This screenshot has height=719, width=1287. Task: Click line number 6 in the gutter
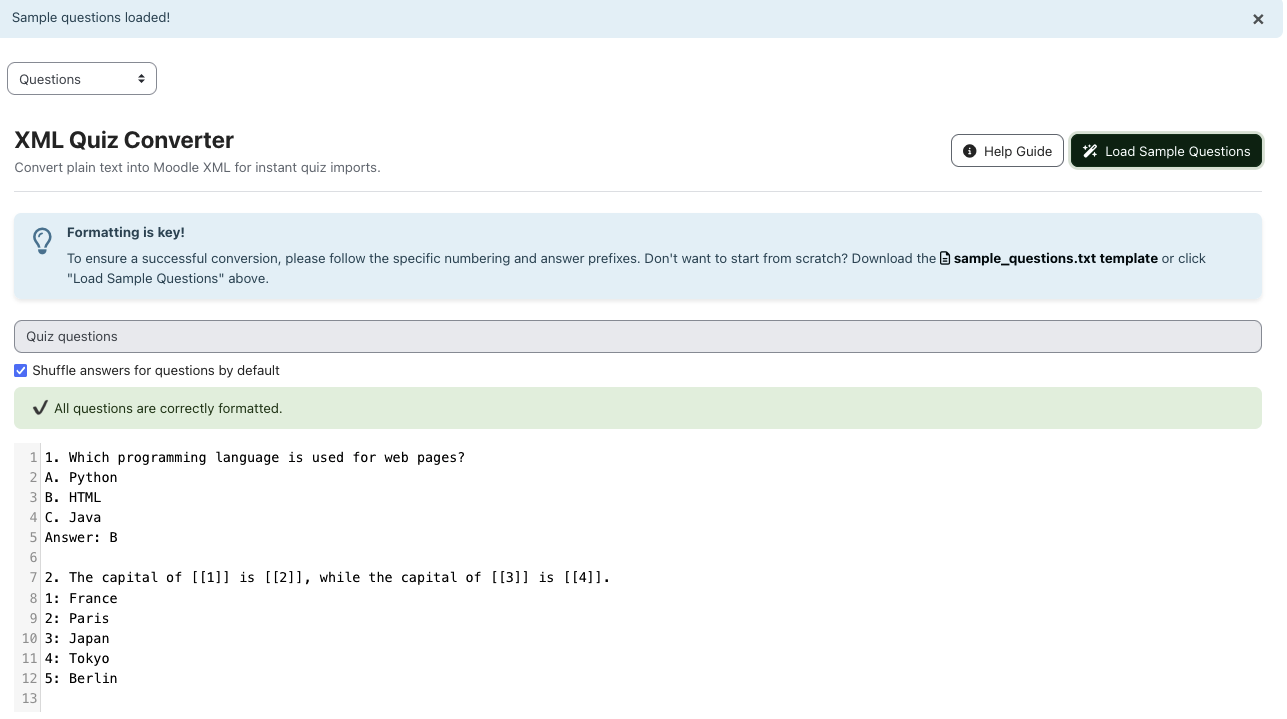33,557
